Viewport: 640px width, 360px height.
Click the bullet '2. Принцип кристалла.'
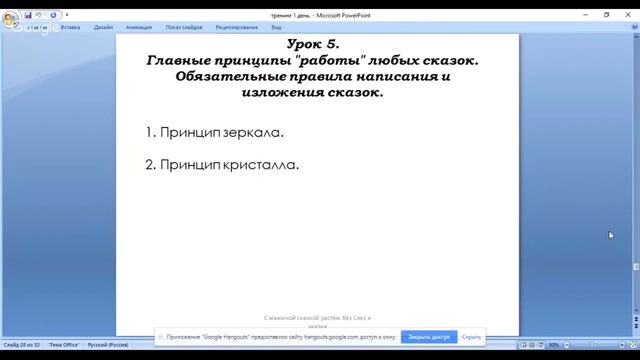pos(222,164)
